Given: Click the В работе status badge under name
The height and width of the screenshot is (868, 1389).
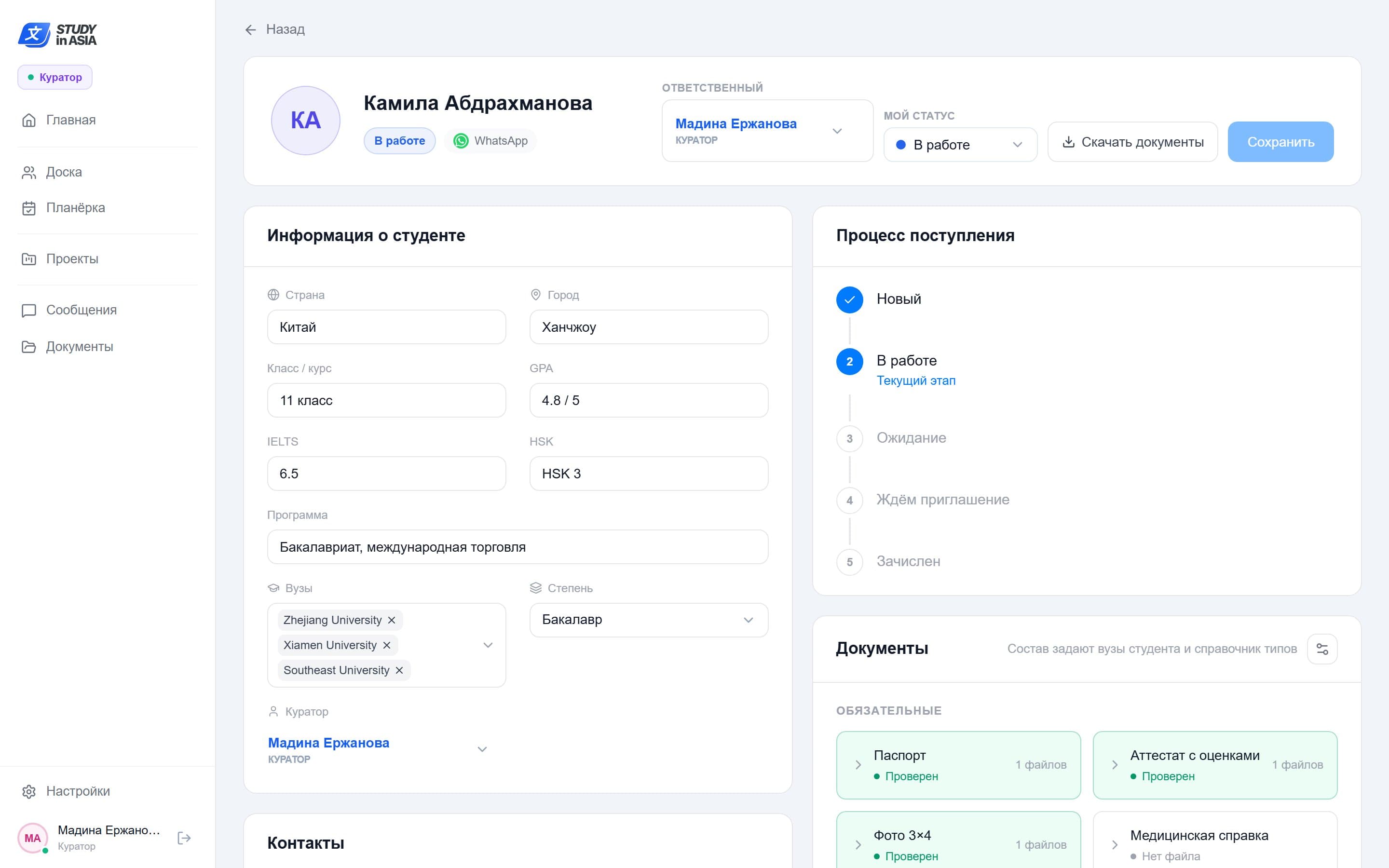Looking at the screenshot, I should [399, 141].
